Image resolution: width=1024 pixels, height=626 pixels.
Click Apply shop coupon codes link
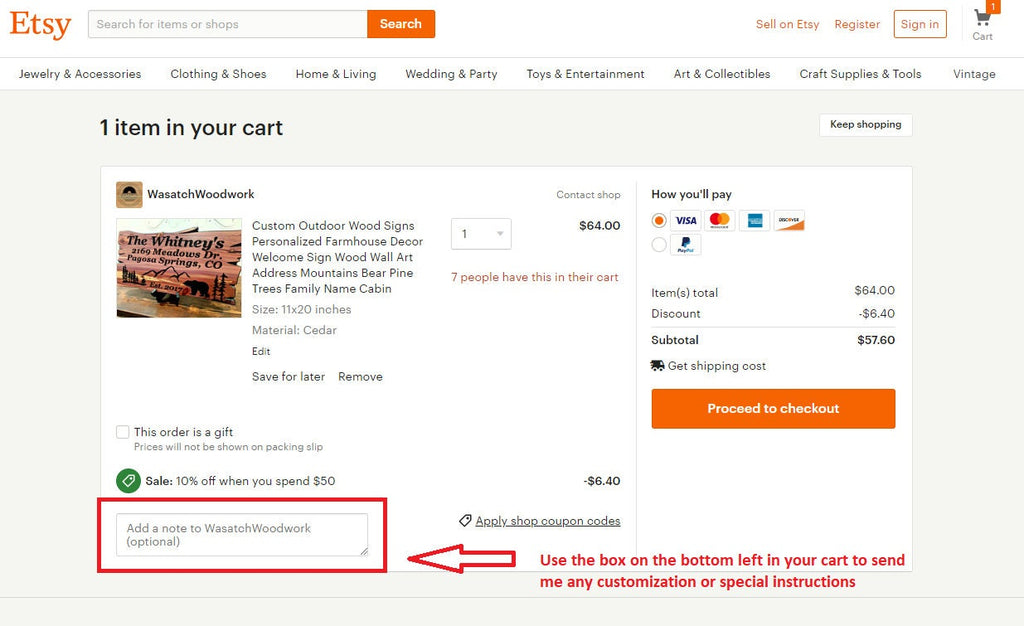click(x=547, y=521)
